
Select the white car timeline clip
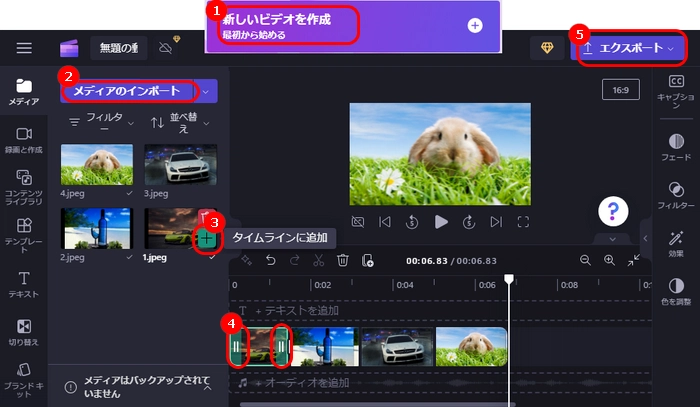(397, 347)
